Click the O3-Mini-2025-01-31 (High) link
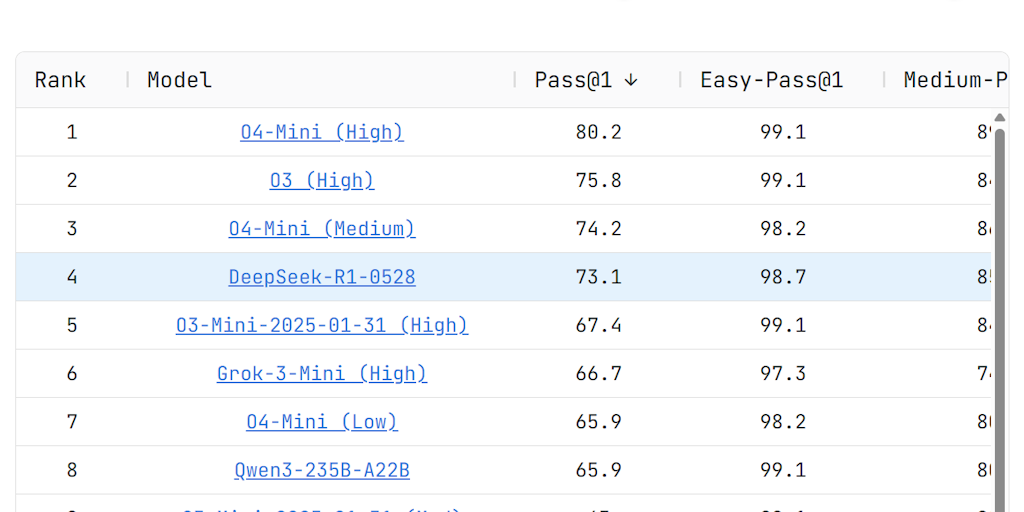Screen dimensions: 1024x512 click(x=322, y=325)
